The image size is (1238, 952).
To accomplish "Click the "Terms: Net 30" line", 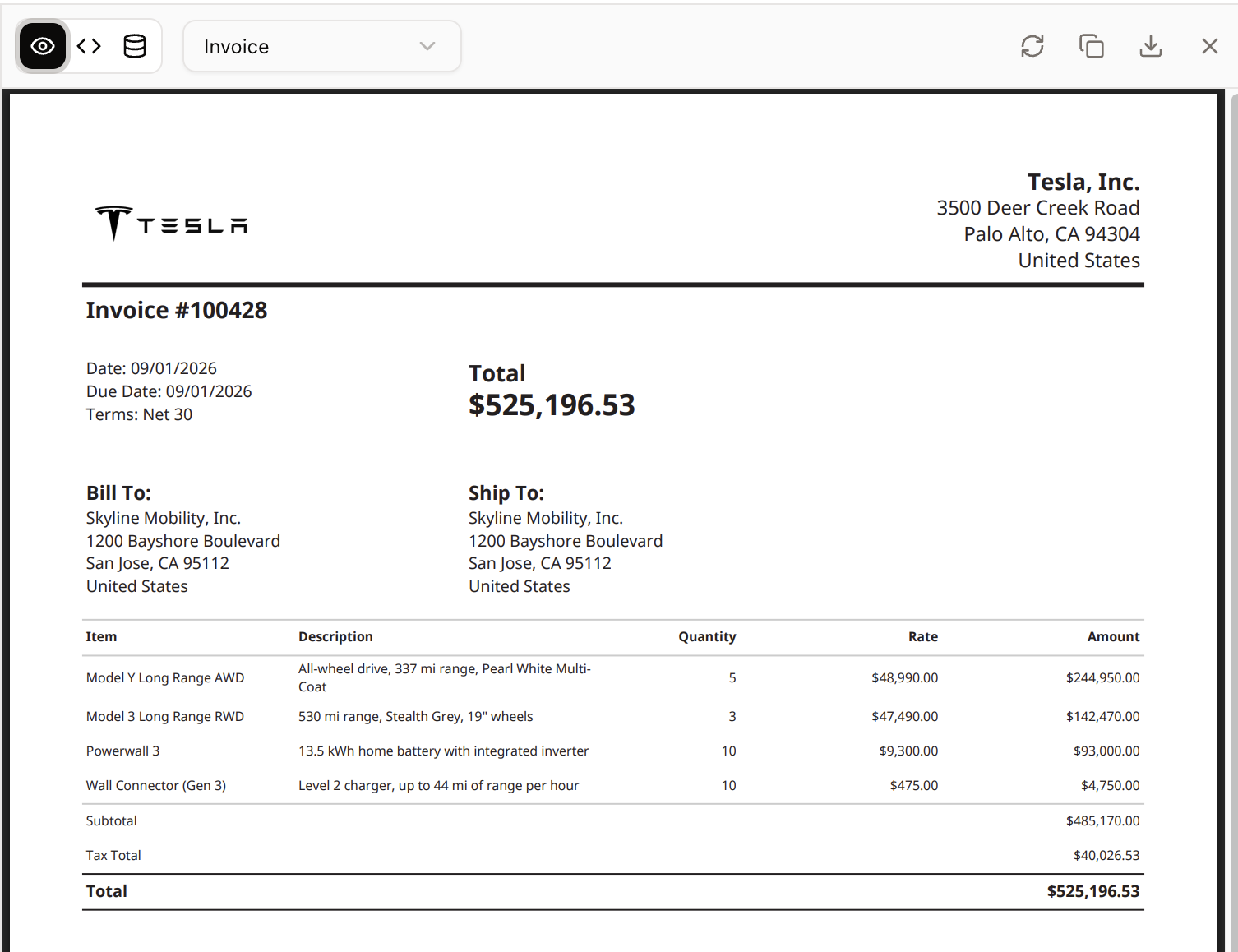I will point(139,414).
